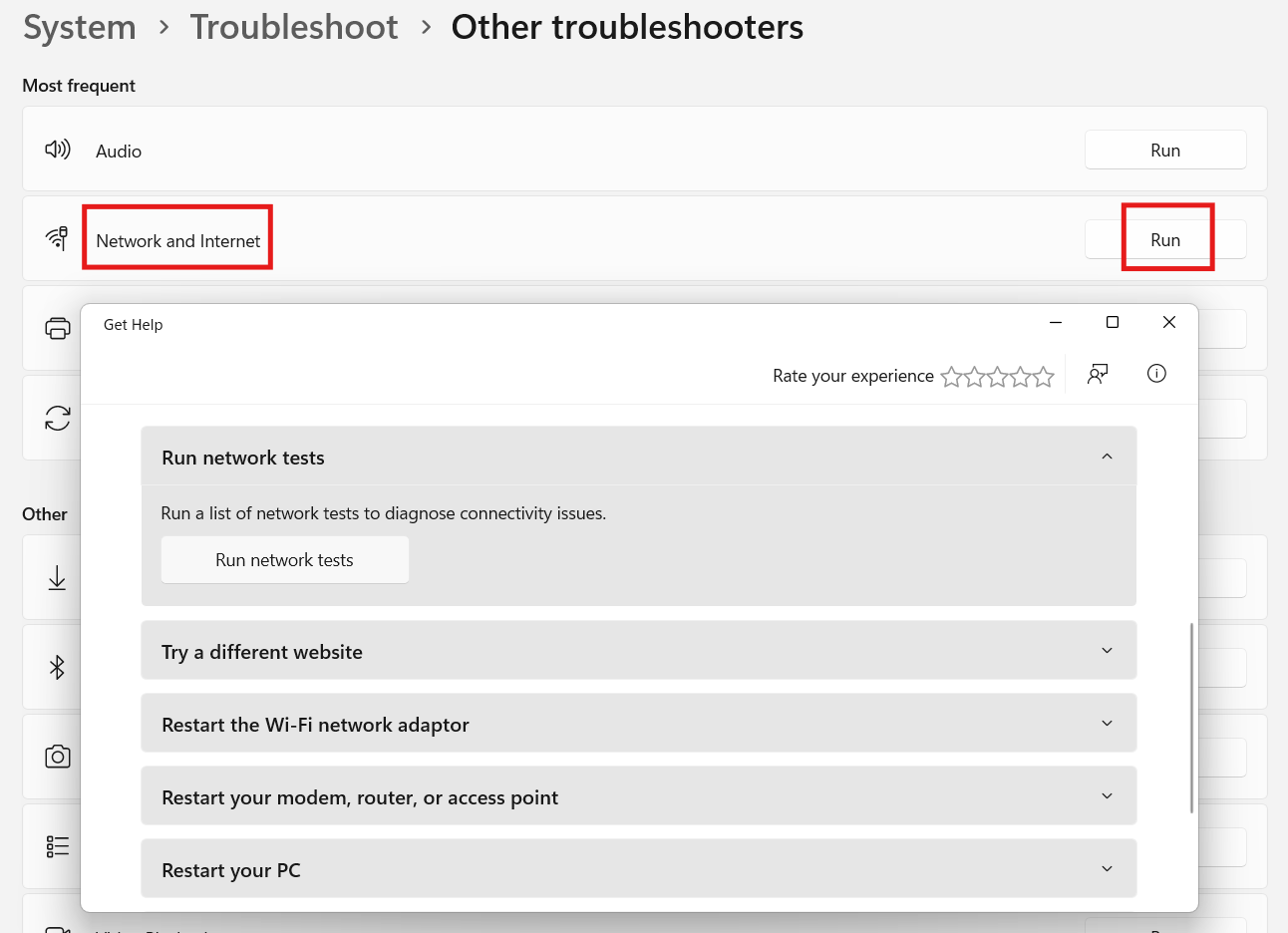Run the Network and Internet troubleshooter

click(x=1164, y=239)
